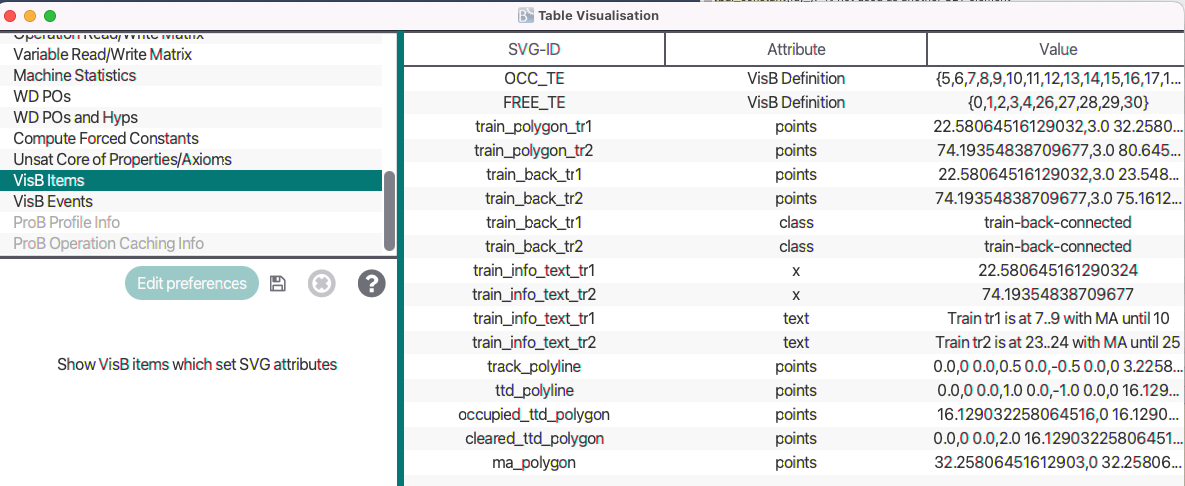Sort by the SVG-ID column header
Screen dimensions: 1185x486
tap(534, 49)
